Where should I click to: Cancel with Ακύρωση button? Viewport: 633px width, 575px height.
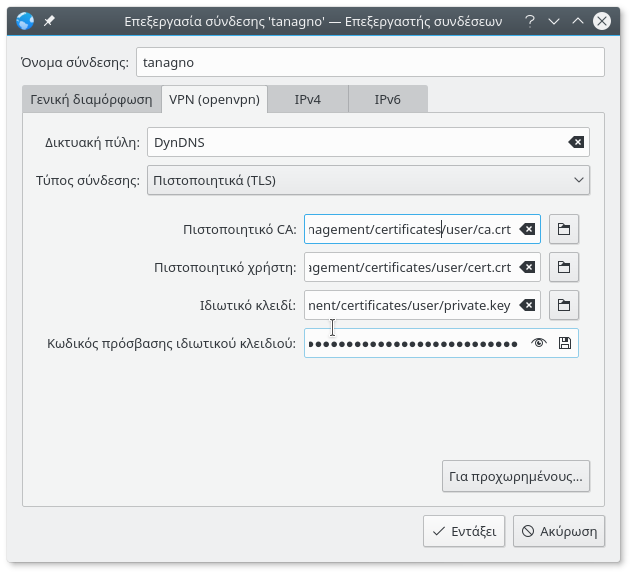click(559, 531)
